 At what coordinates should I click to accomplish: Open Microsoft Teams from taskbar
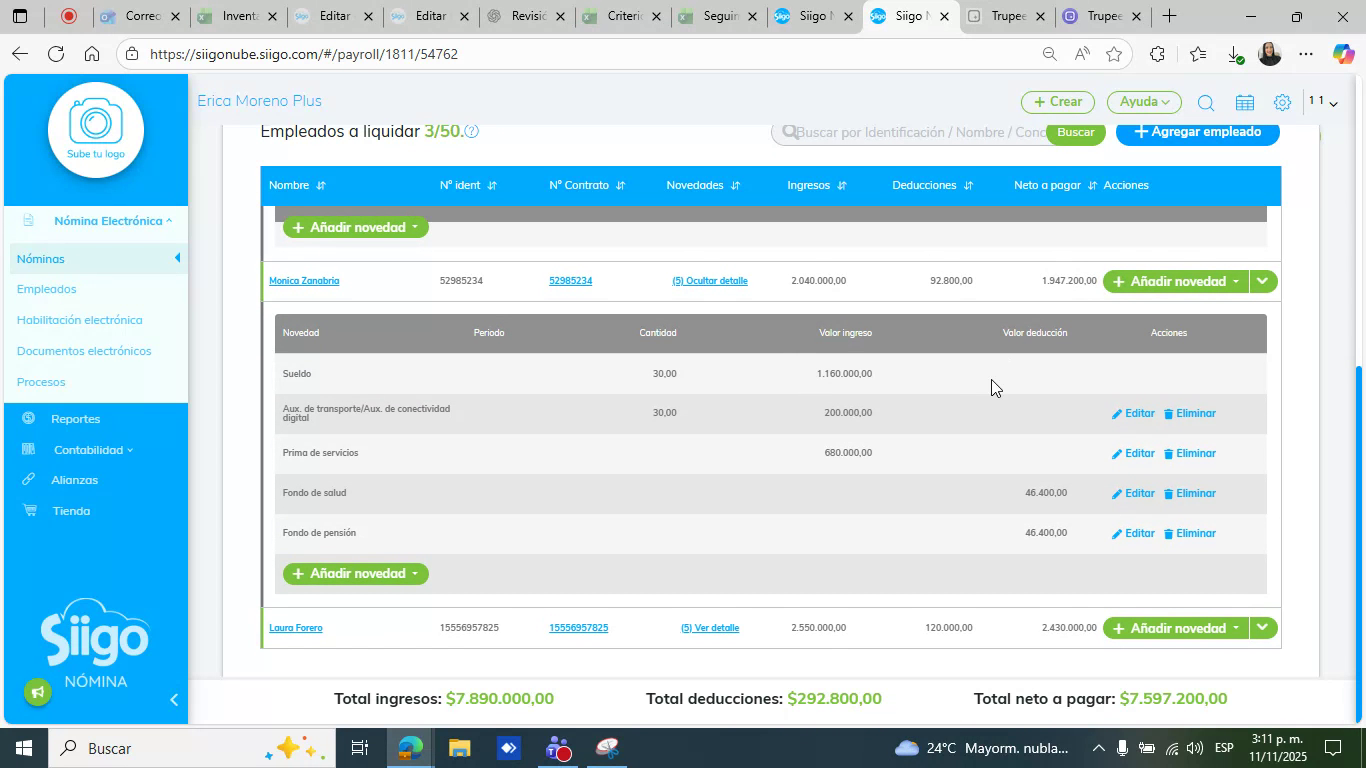557,748
